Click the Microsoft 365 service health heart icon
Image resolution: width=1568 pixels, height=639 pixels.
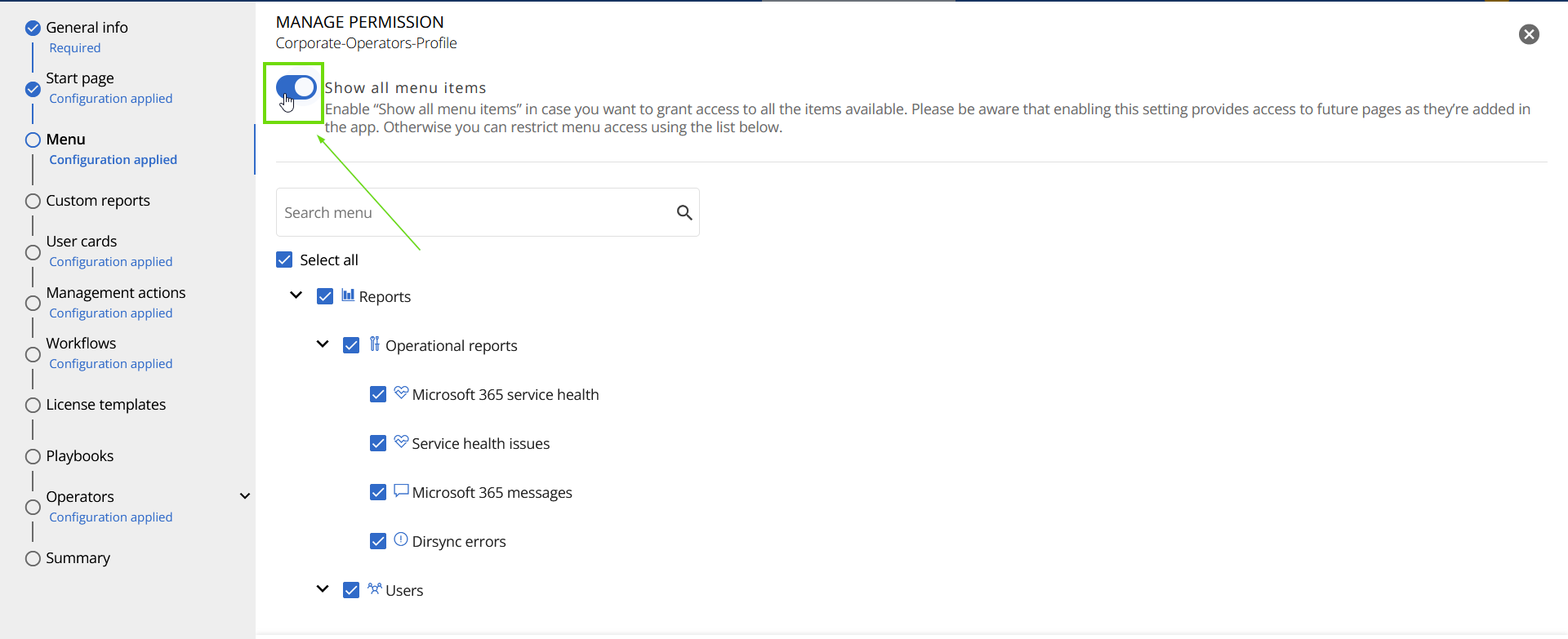click(401, 393)
